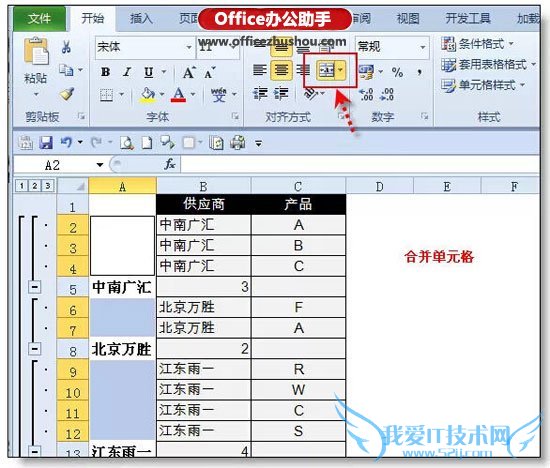Open Customize Quick Access Toolbar arrow
The width and height of the screenshot is (550, 468).
click(x=259, y=143)
